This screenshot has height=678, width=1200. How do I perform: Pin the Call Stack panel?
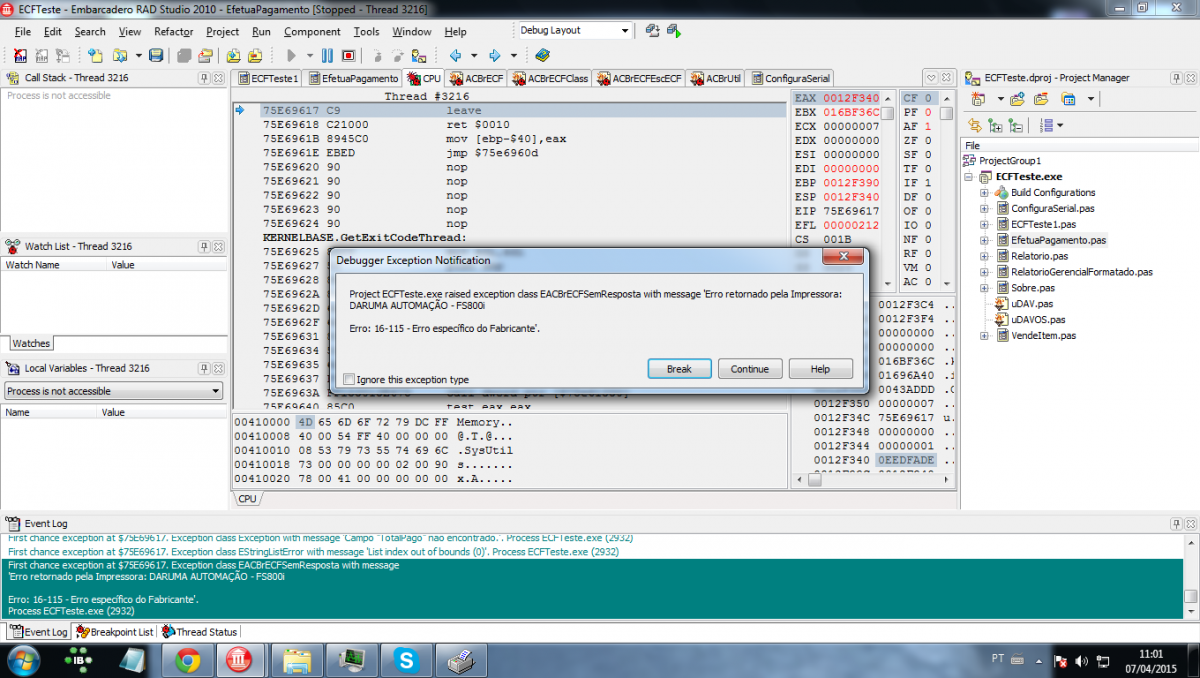[203, 78]
